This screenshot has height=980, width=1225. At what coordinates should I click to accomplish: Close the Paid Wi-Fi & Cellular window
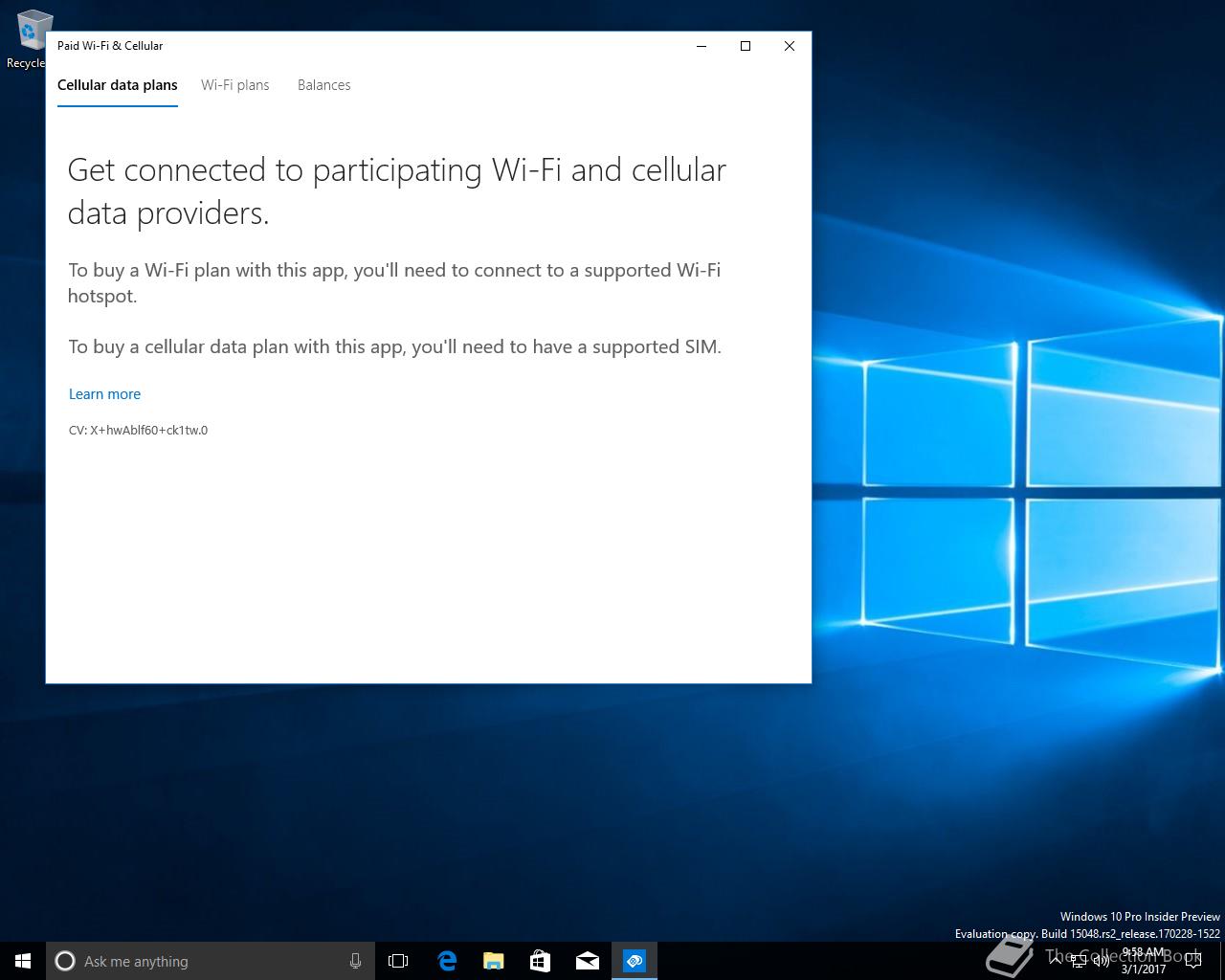(790, 46)
